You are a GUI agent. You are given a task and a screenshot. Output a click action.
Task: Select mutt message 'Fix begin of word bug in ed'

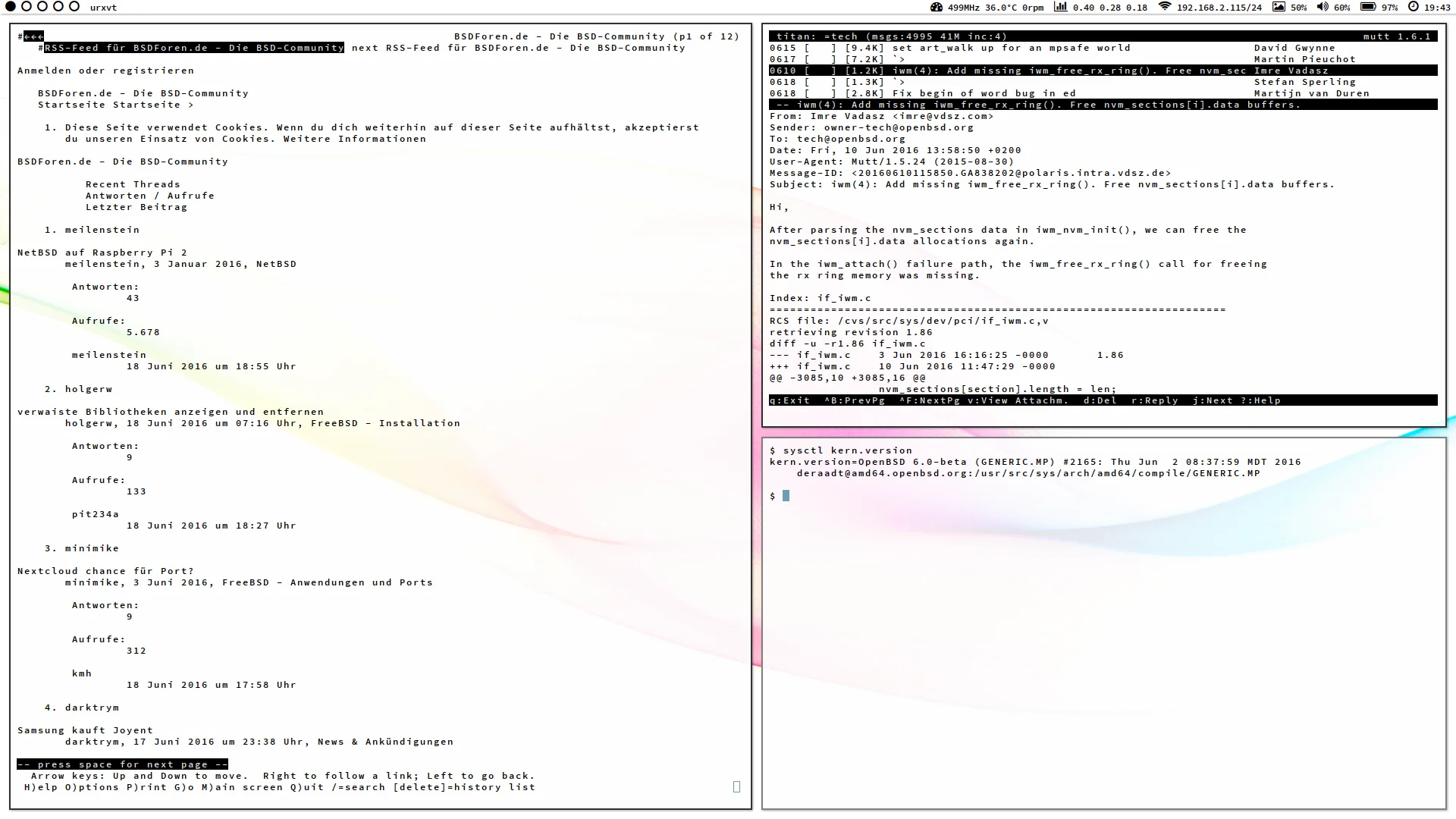point(984,93)
